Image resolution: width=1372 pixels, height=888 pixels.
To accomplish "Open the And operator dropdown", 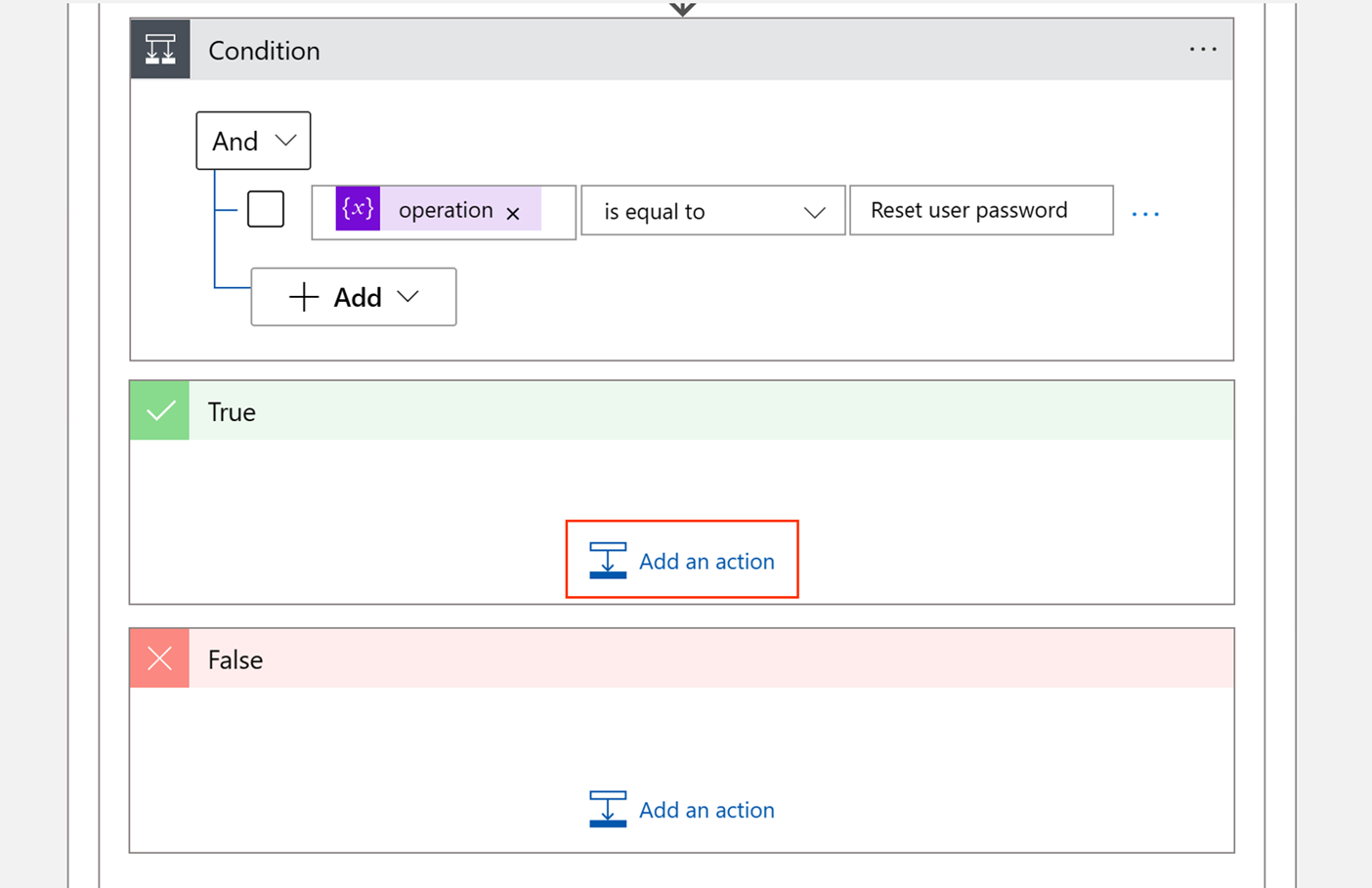I will [x=253, y=141].
